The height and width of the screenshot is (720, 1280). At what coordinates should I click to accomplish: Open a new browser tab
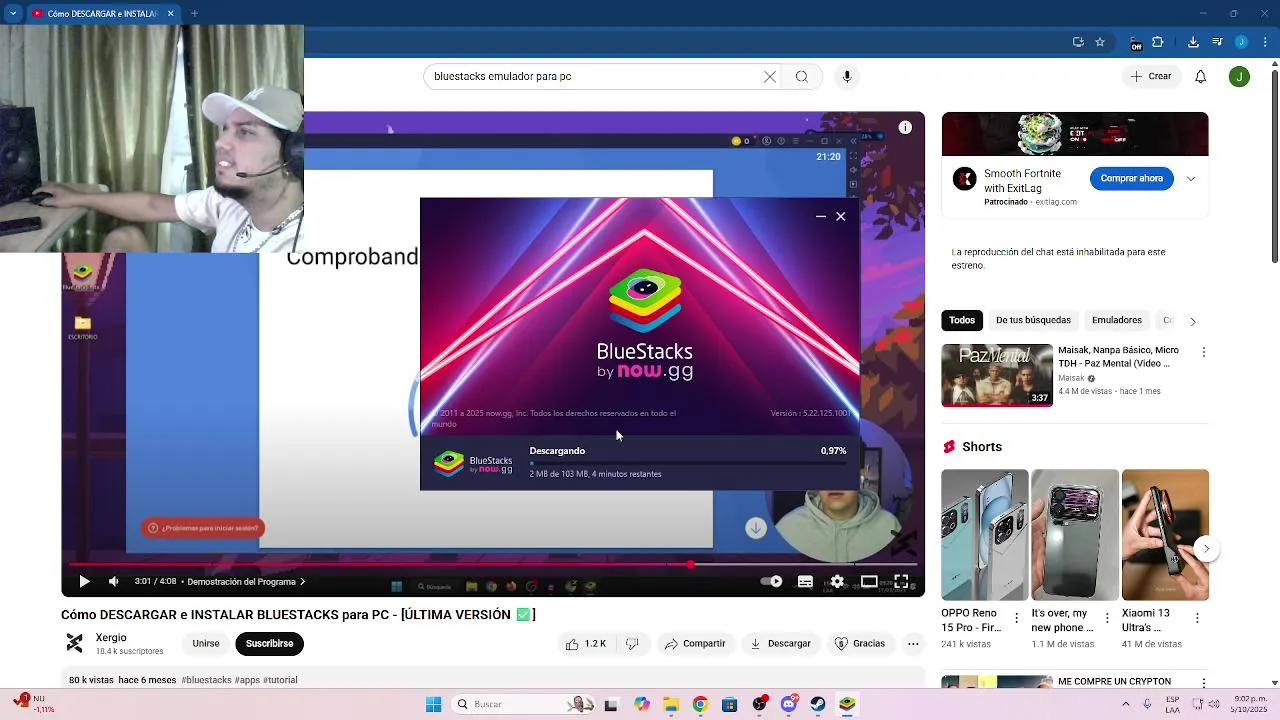coord(194,14)
